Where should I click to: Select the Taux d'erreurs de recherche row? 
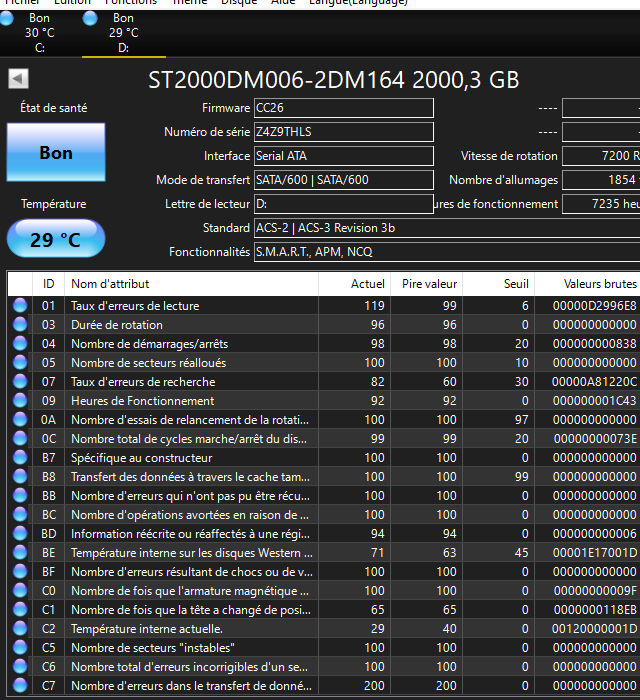(x=324, y=381)
